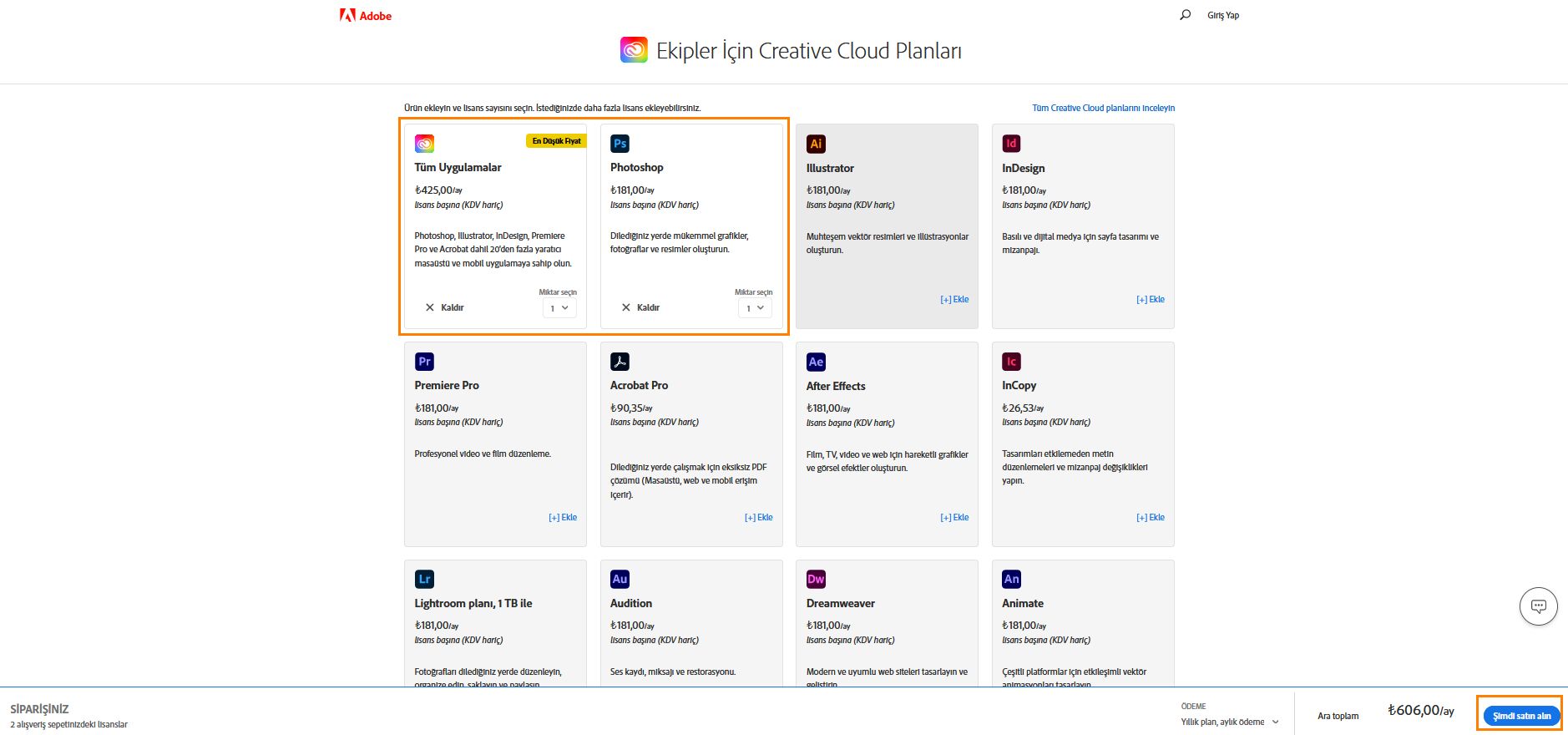This screenshot has width=1568, height=735.
Task: Click the Tüm Uygulamalar Creative Cloud icon
Action: coord(424,144)
